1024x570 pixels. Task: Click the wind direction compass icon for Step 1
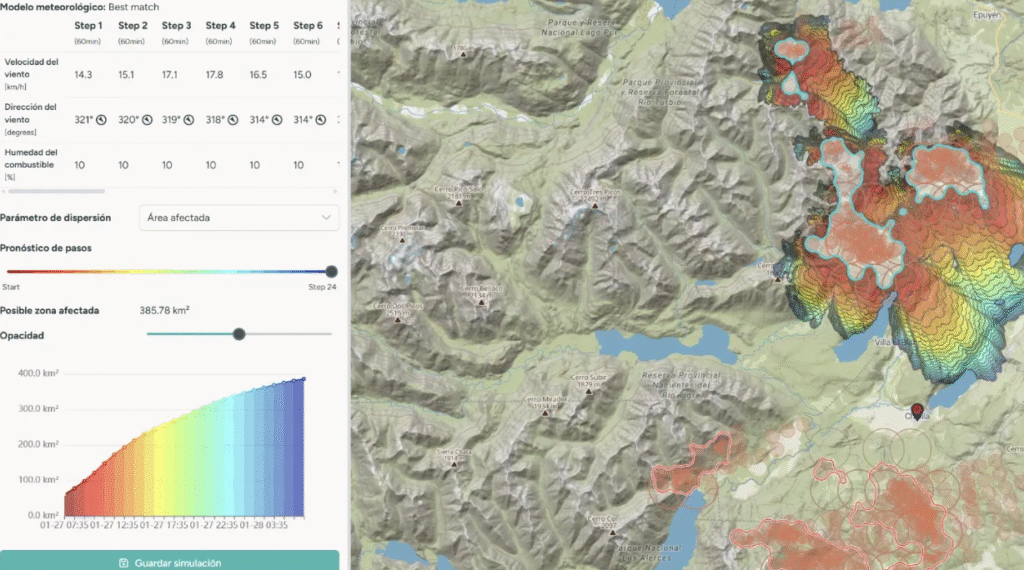101,119
